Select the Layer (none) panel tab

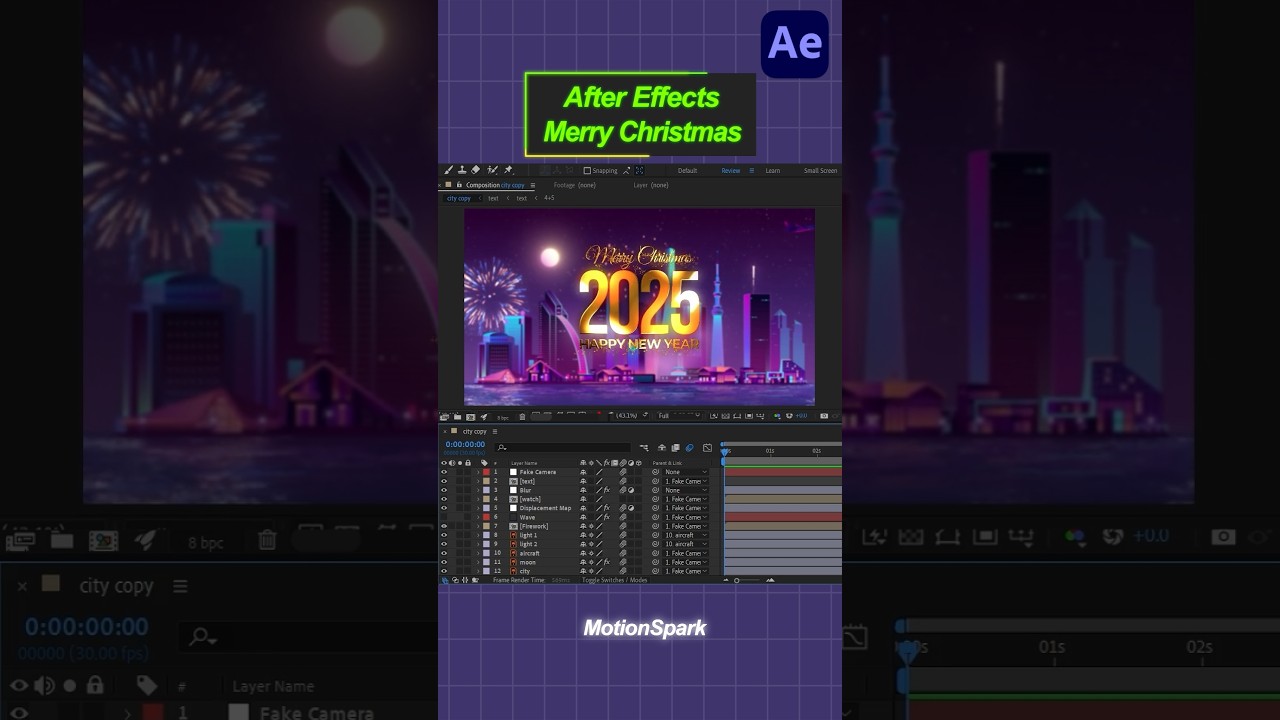coord(651,185)
